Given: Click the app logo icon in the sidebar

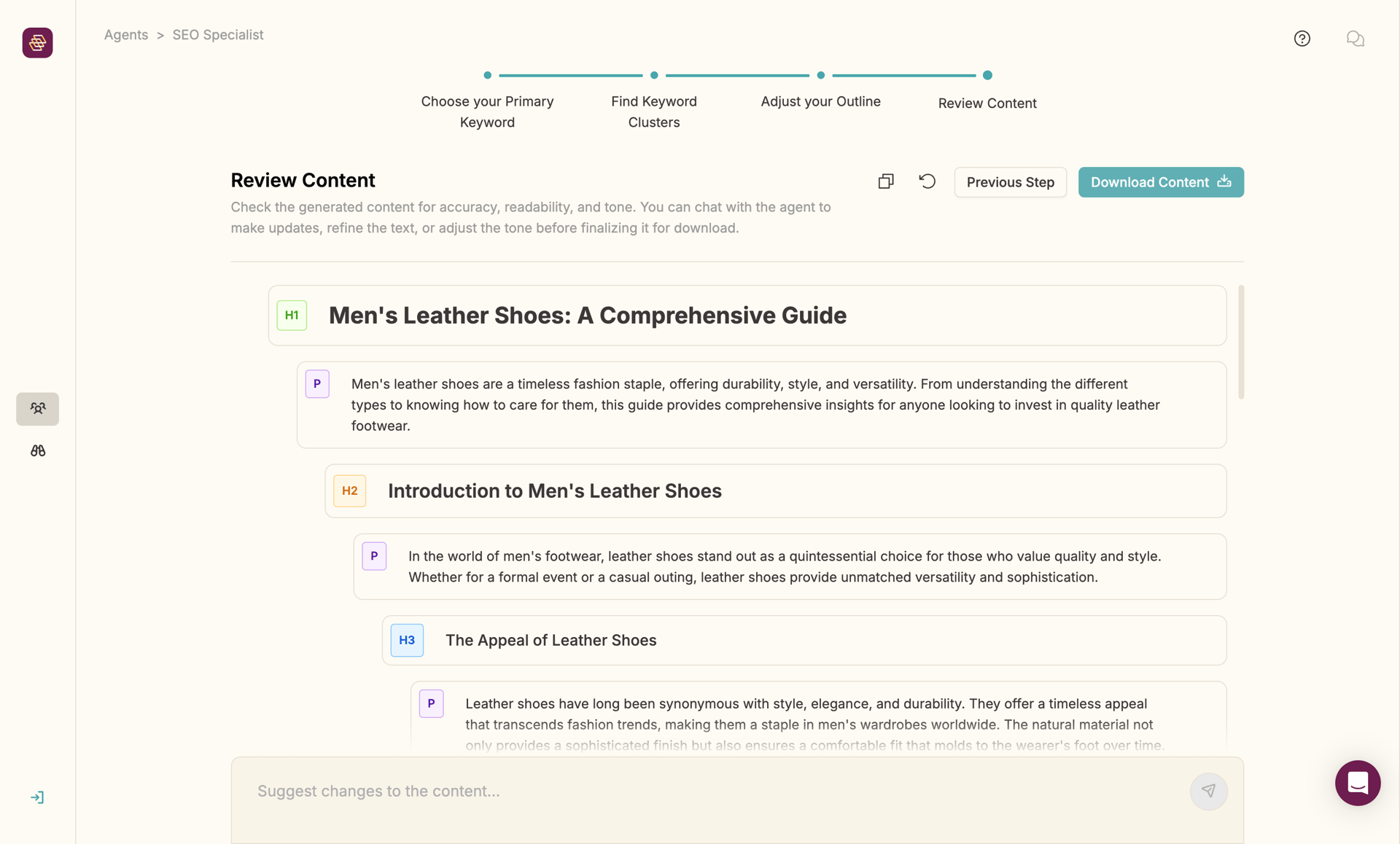Looking at the screenshot, I should click(37, 43).
